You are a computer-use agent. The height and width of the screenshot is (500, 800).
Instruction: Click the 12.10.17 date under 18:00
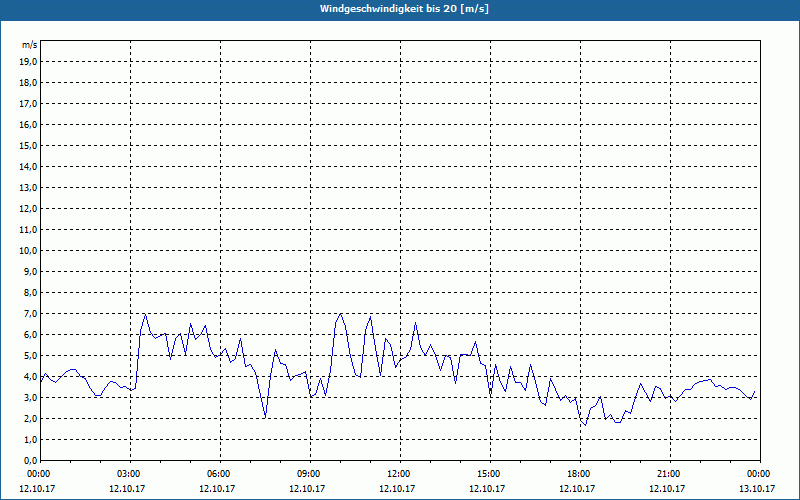tap(577, 488)
